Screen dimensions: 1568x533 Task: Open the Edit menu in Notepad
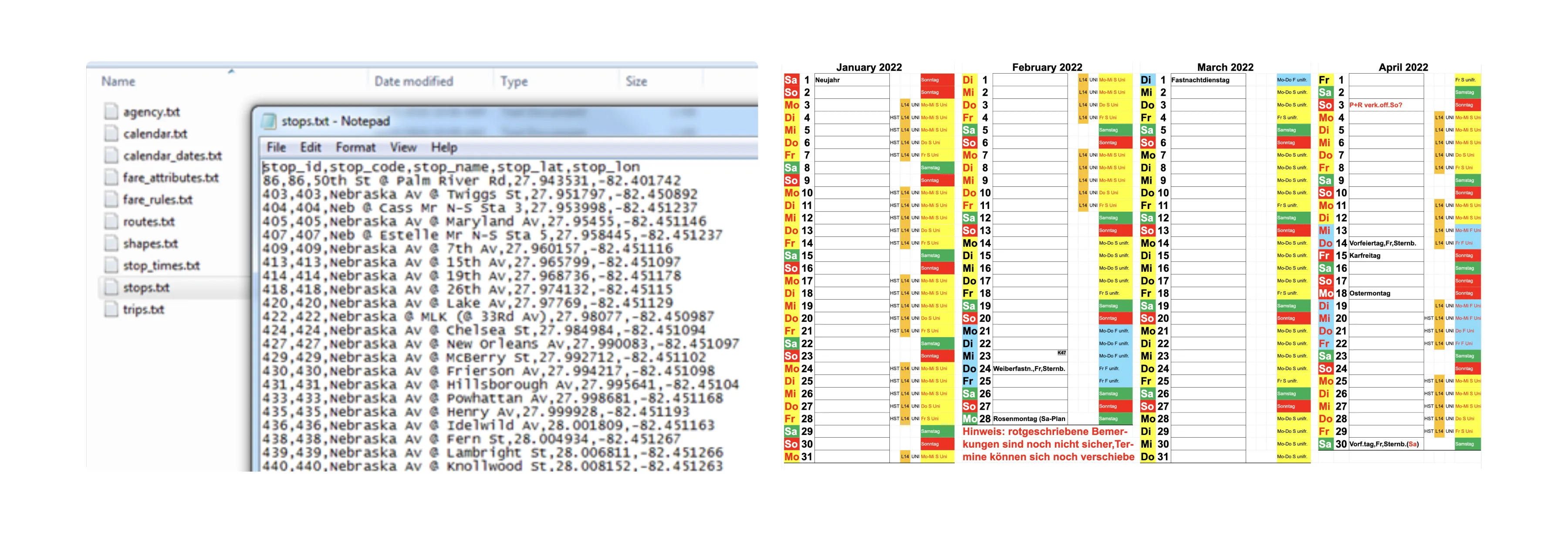[x=311, y=147]
